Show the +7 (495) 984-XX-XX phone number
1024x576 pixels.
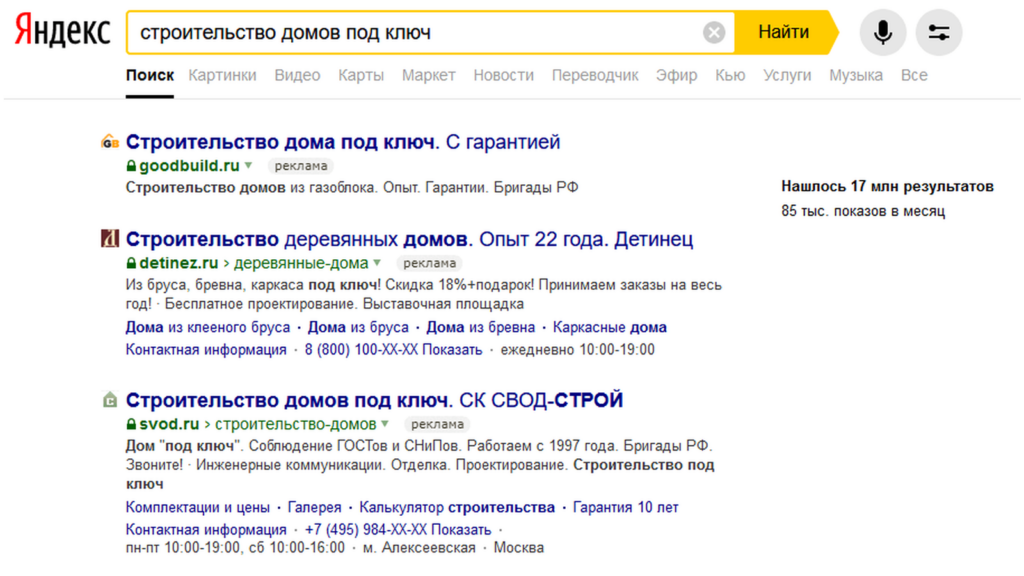(398, 530)
